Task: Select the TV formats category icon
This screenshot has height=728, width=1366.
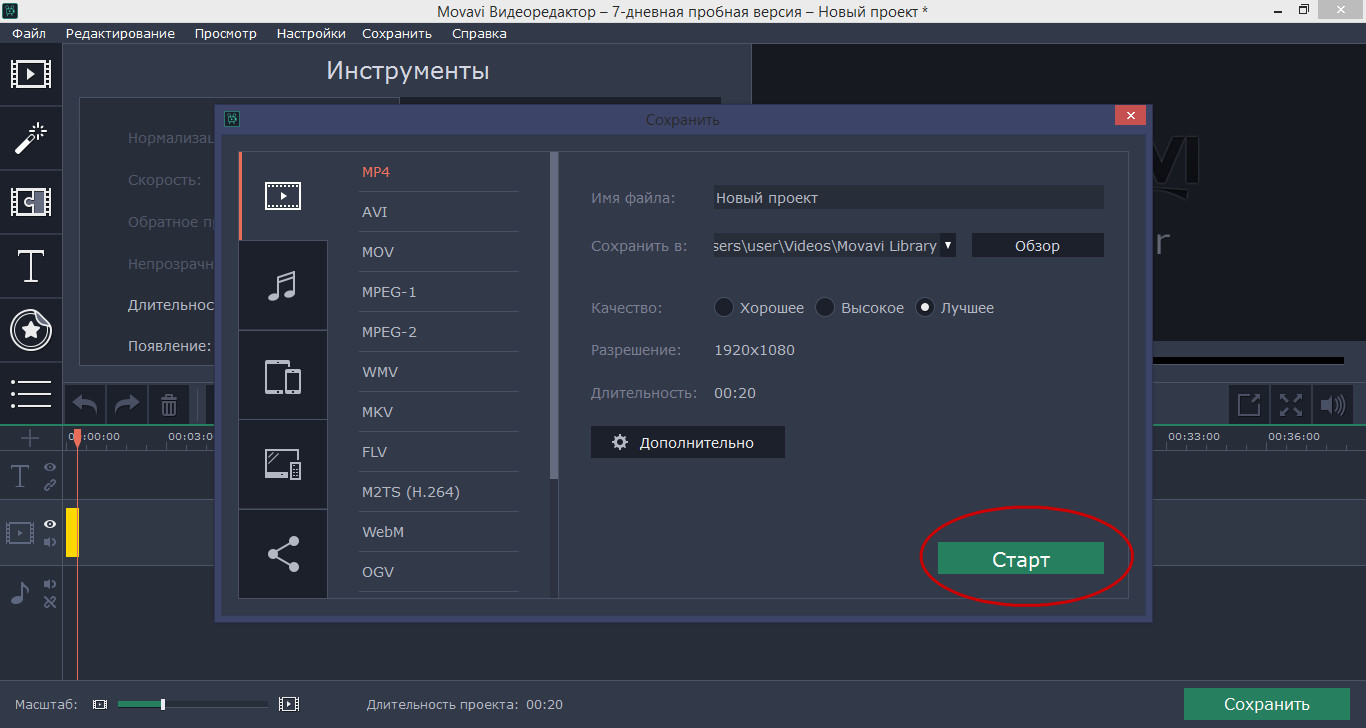Action: point(283,464)
